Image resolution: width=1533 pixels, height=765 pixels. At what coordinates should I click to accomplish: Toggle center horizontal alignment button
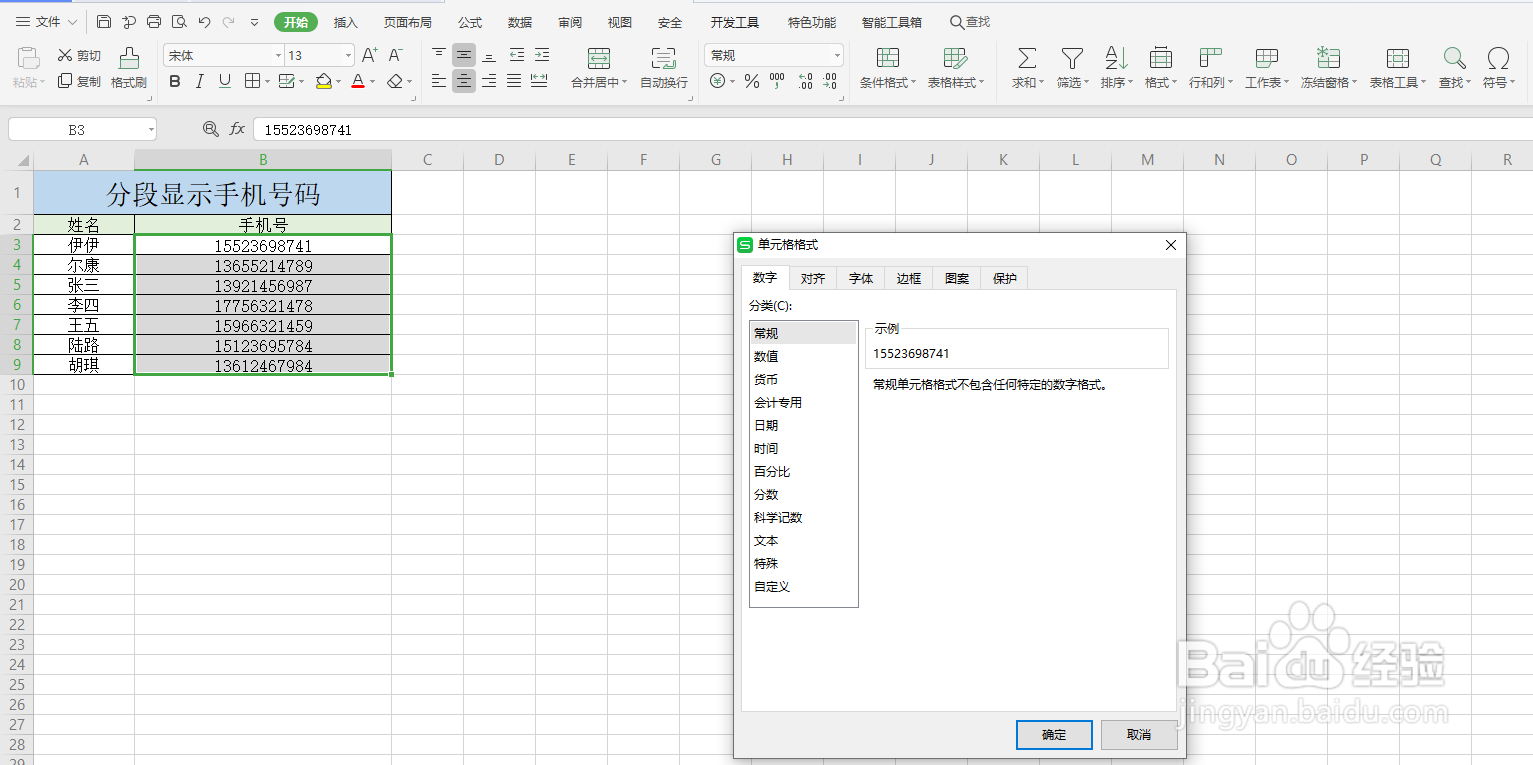pyautogui.click(x=464, y=81)
